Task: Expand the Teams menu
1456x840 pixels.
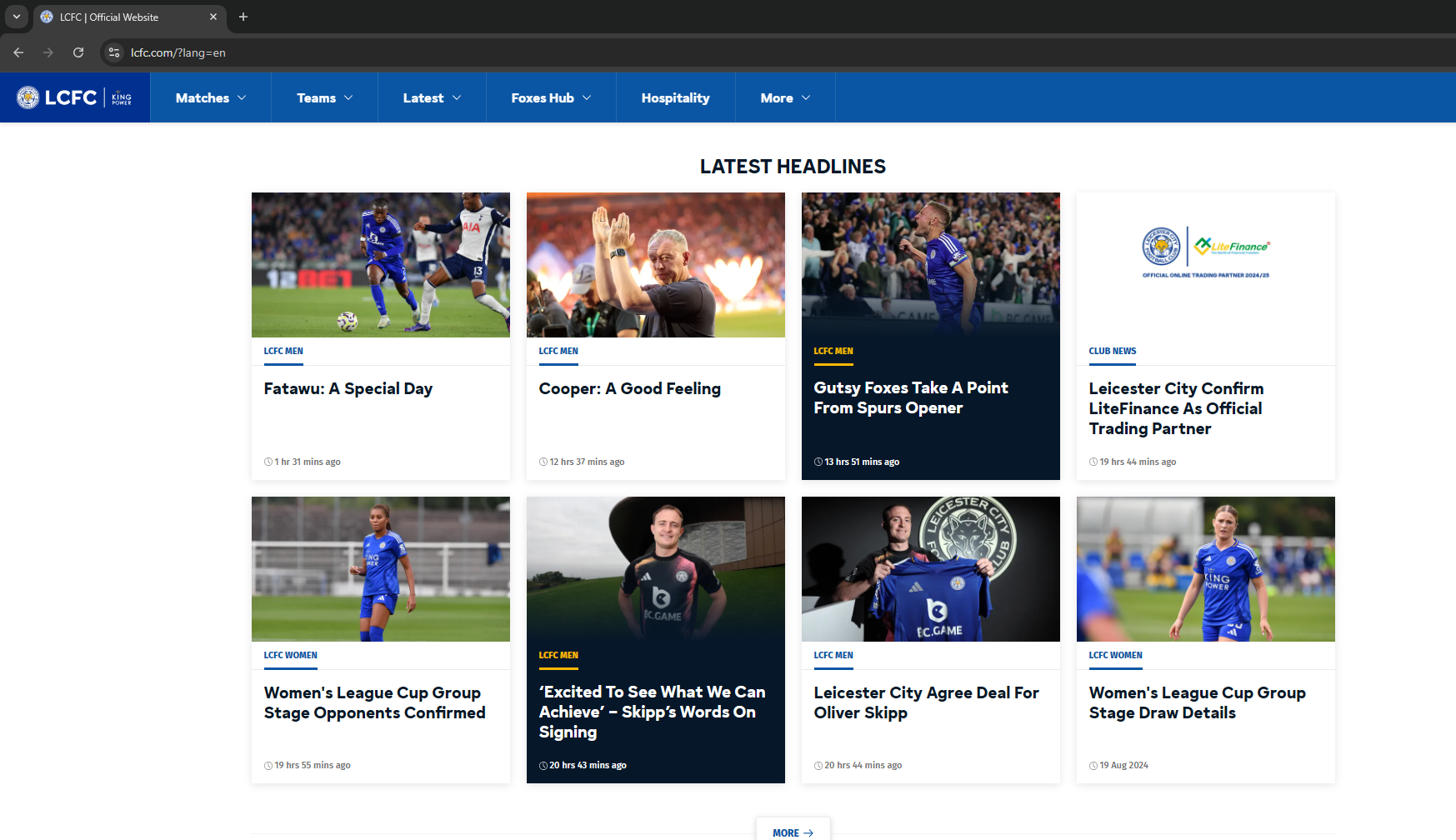Action: click(325, 97)
